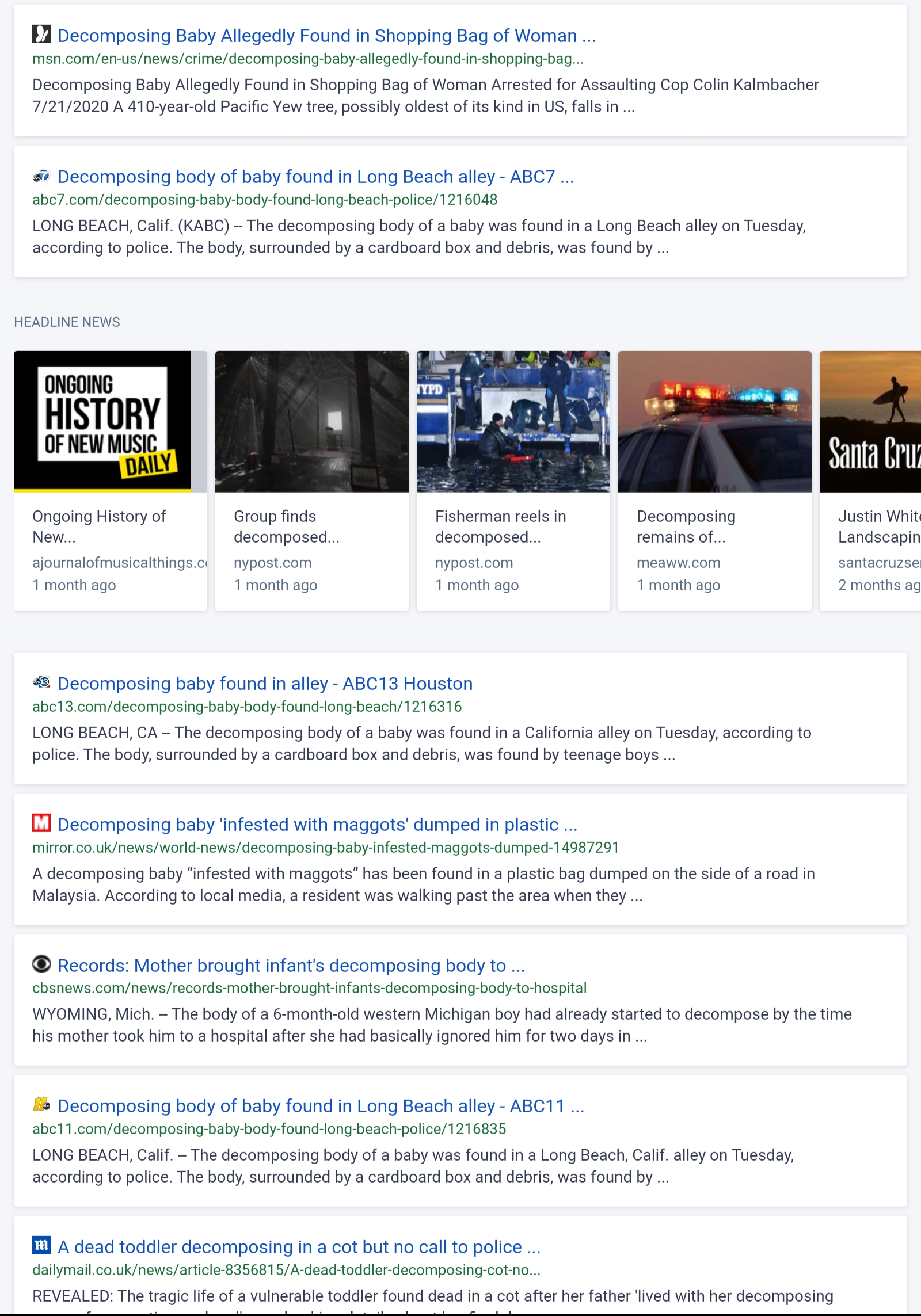Click 'Ongoing History of New...' headline

tap(99, 527)
